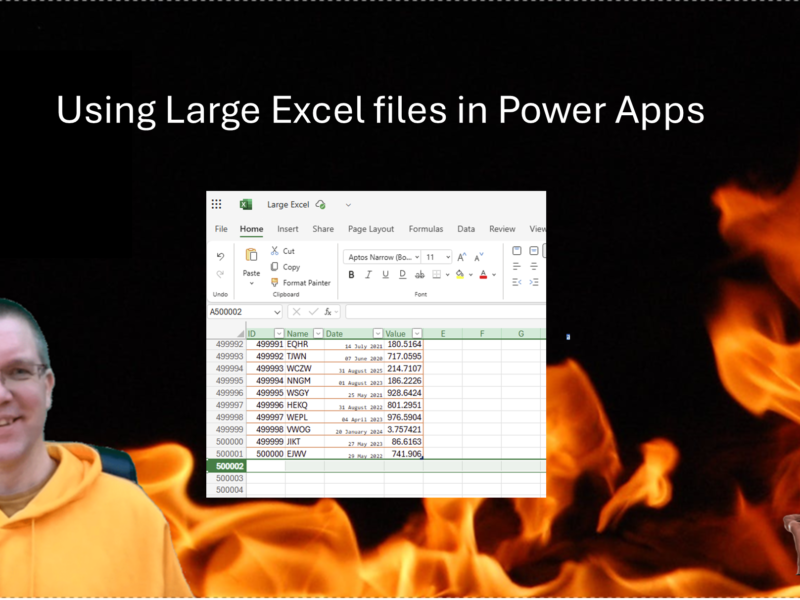Image resolution: width=800 pixels, height=600 pixels.
Task: Apply cell borders
Action: 437,275
